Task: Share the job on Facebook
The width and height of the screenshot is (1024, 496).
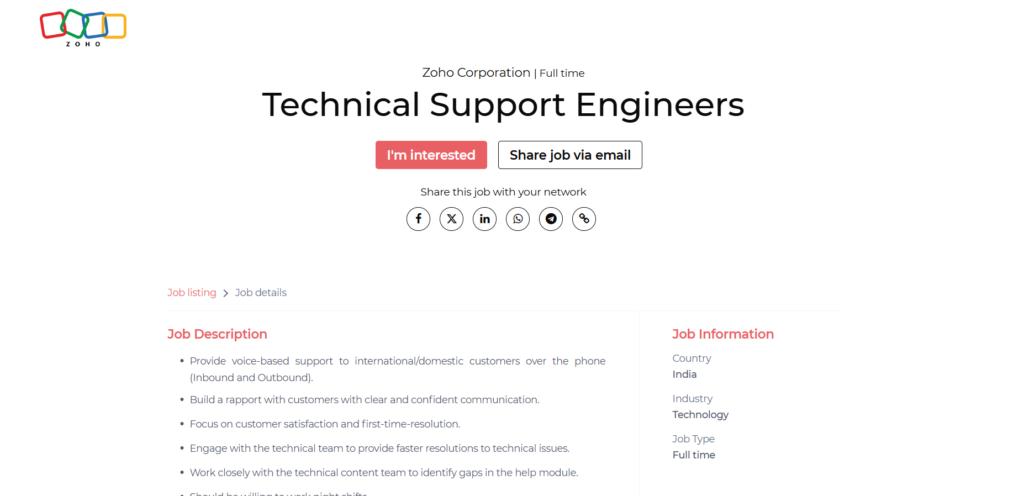Action: point(418,219)
